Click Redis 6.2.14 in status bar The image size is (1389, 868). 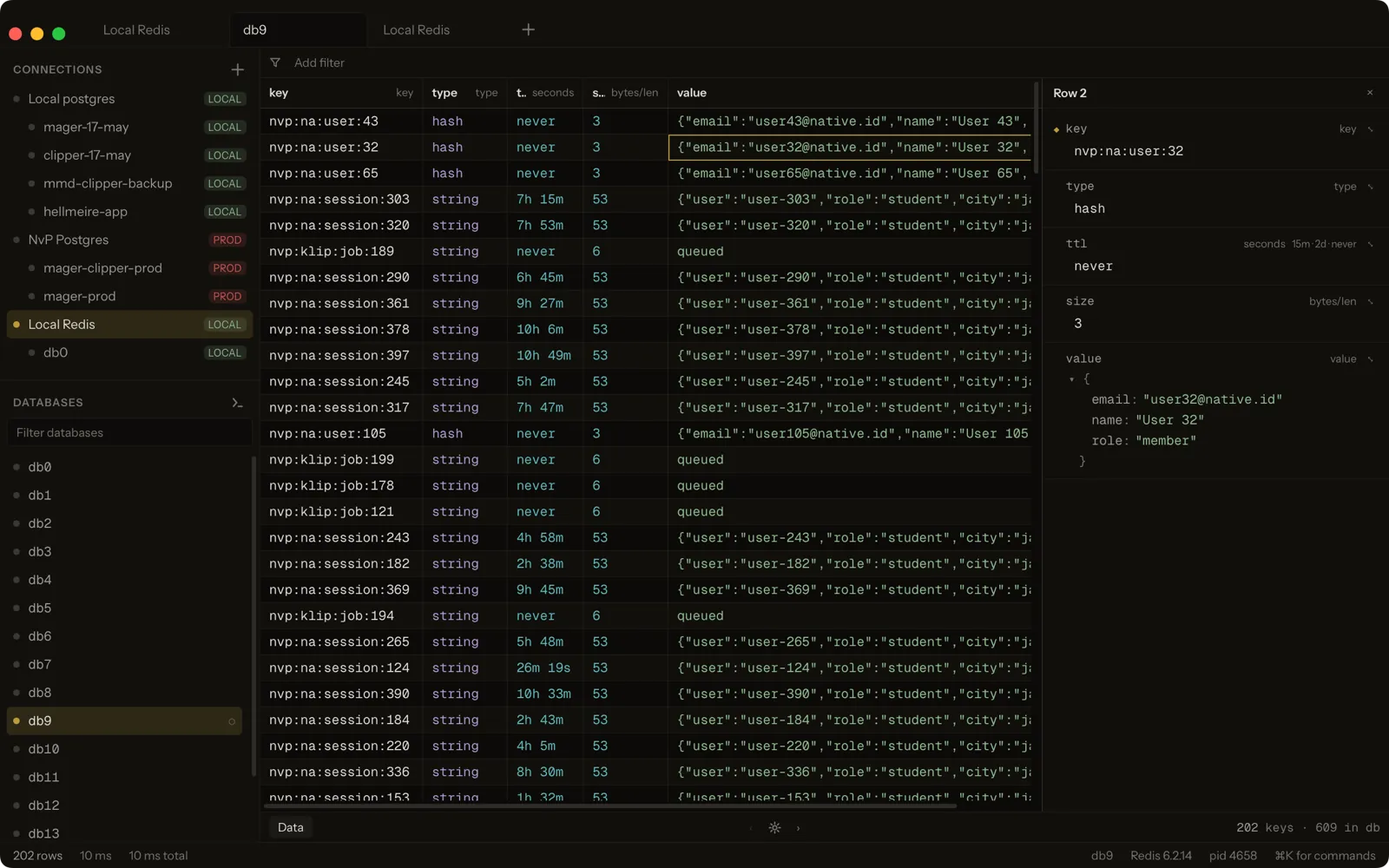1161,856
